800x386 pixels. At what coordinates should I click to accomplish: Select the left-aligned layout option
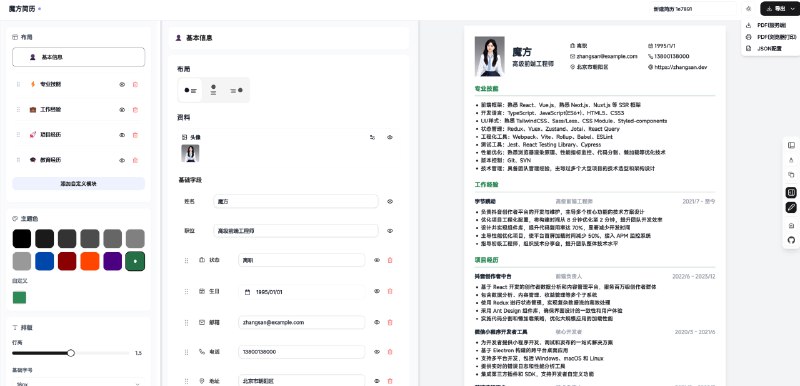click(190, 90)
